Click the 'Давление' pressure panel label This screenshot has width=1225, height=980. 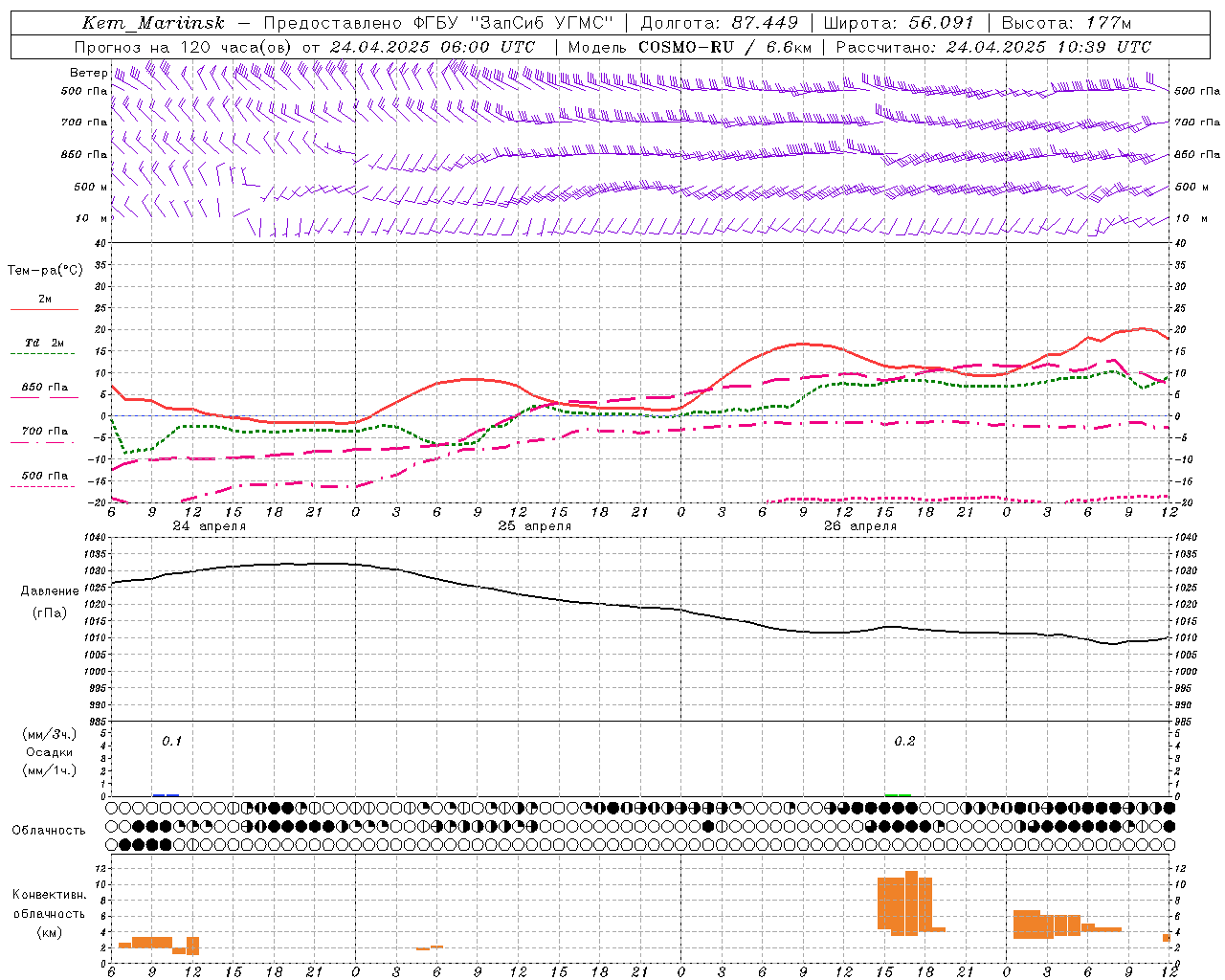(x=50, y=591)
